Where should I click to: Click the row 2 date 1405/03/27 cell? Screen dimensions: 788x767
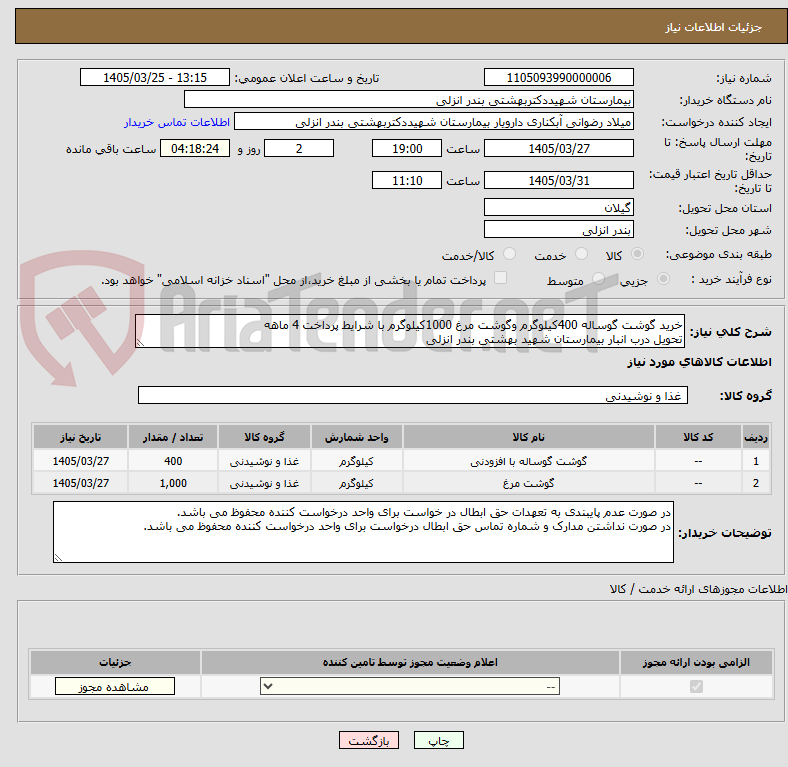[80, 483]
